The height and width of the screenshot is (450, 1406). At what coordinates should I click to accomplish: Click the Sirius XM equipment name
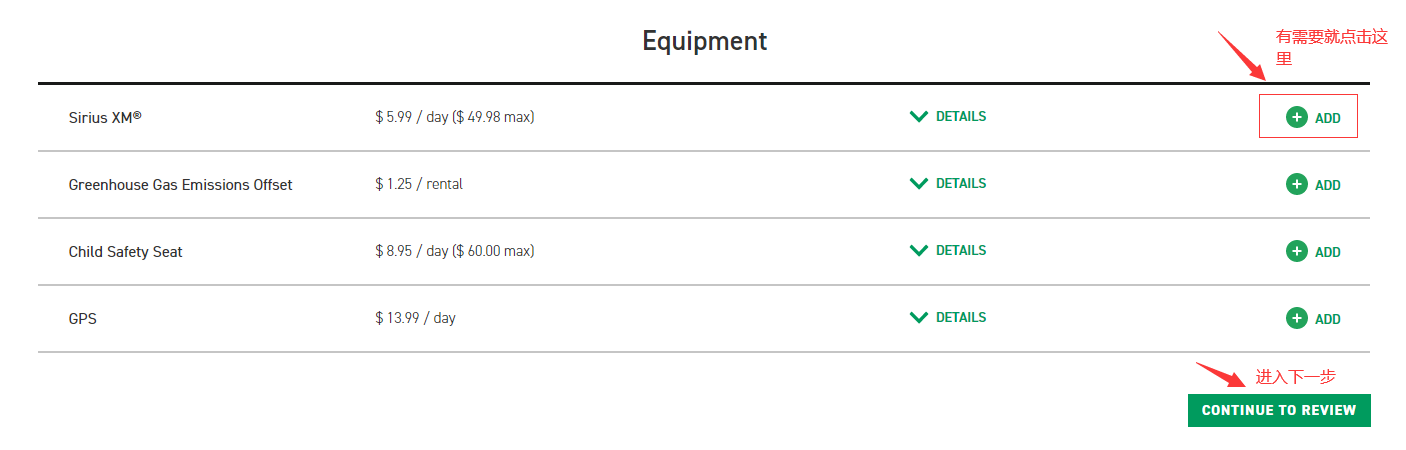point(105,117)
